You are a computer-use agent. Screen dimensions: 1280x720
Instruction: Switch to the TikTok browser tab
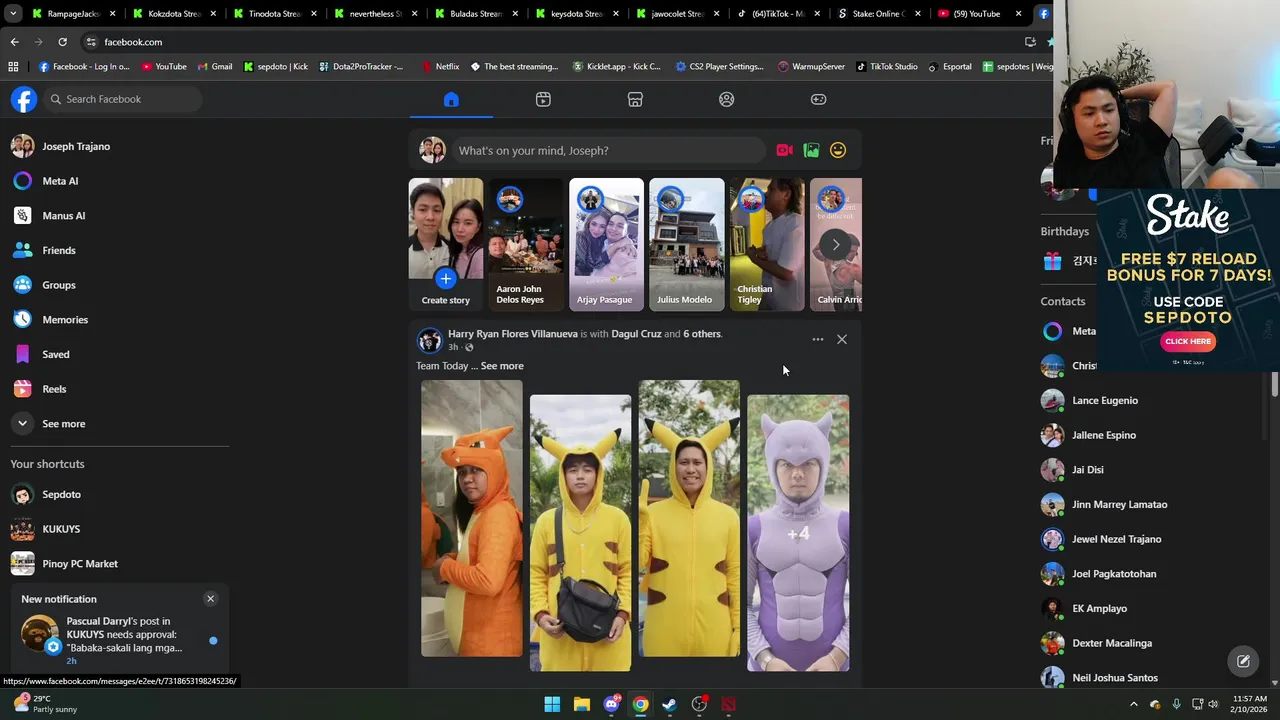pyautogui.click(x=776, y=14)
